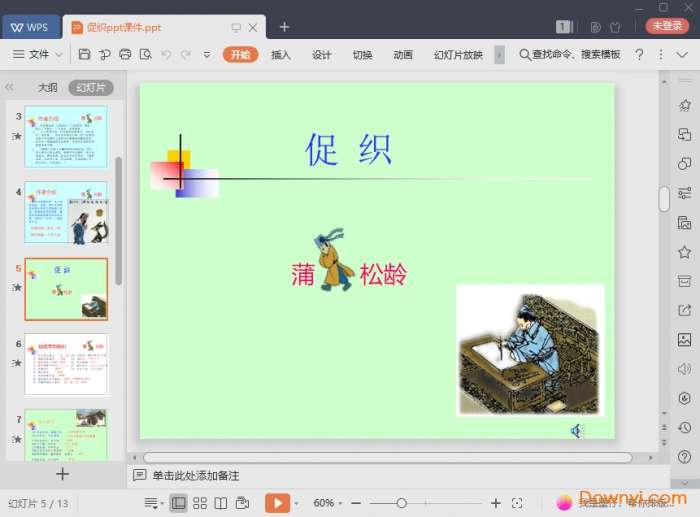
Task: Show more ribbon tabs arrow
Action: pyautogui.click(x=500, y=55)
